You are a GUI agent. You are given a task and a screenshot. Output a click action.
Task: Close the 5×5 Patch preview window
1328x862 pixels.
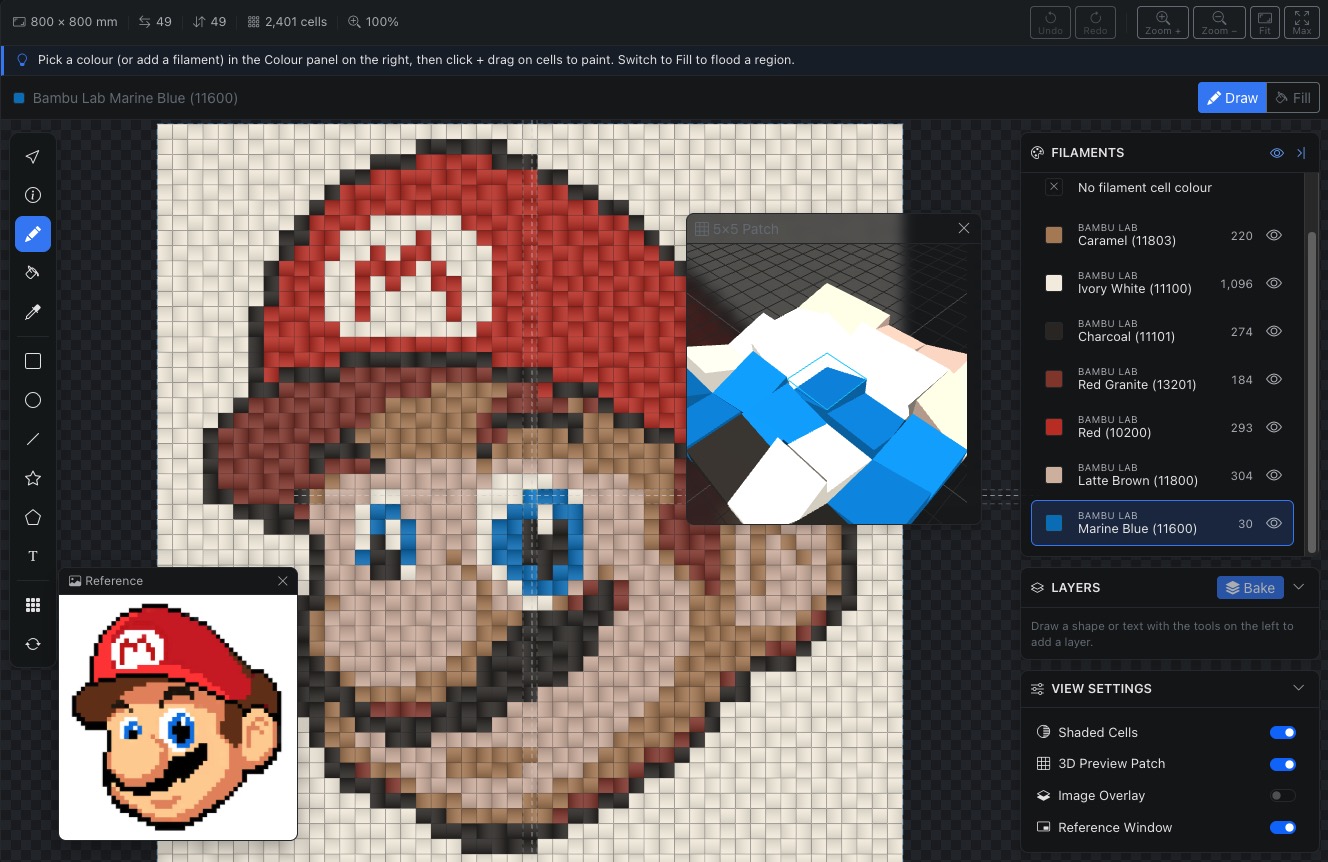pyautogui.click(x=964, y=228)
